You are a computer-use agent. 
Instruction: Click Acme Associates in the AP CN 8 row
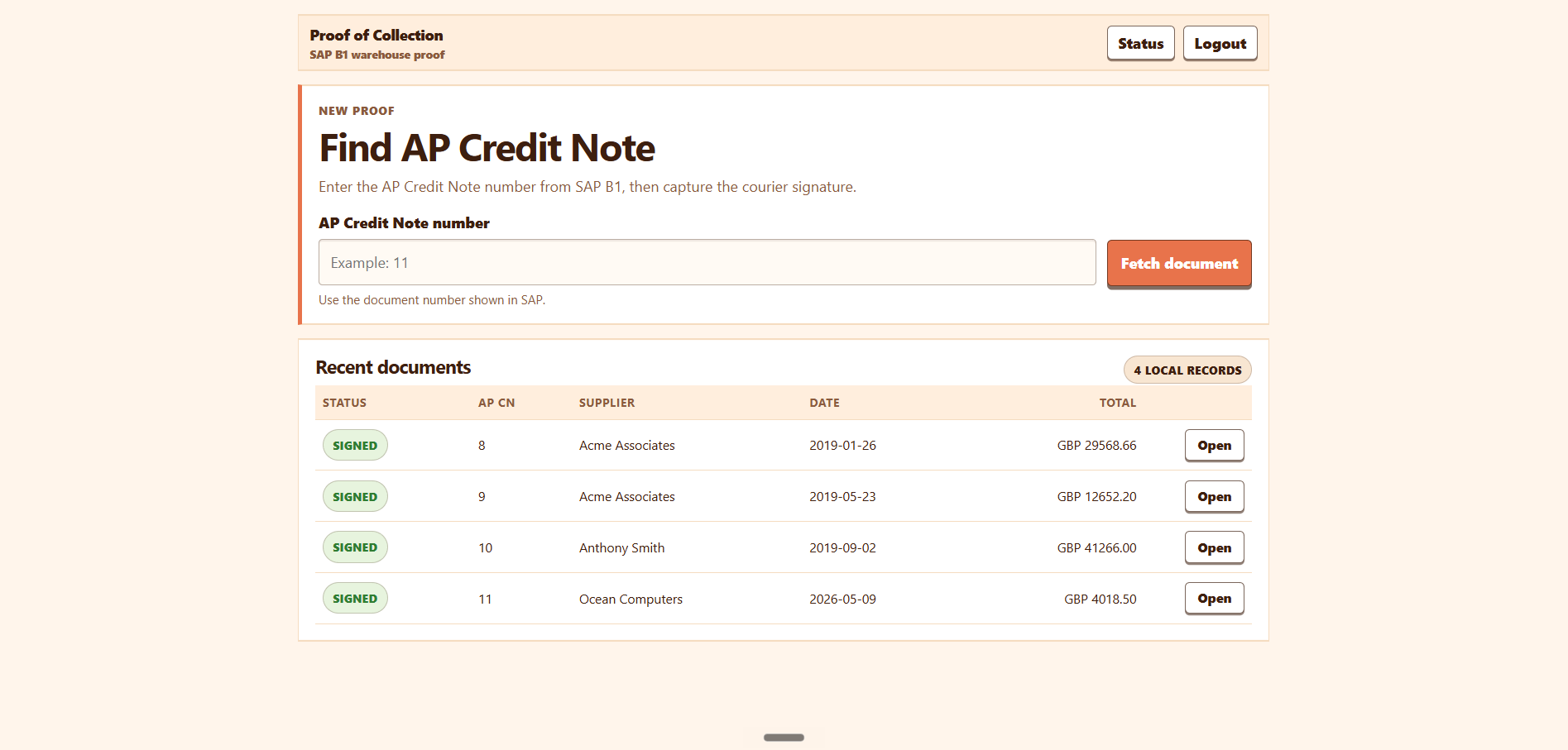coord(626,446)
